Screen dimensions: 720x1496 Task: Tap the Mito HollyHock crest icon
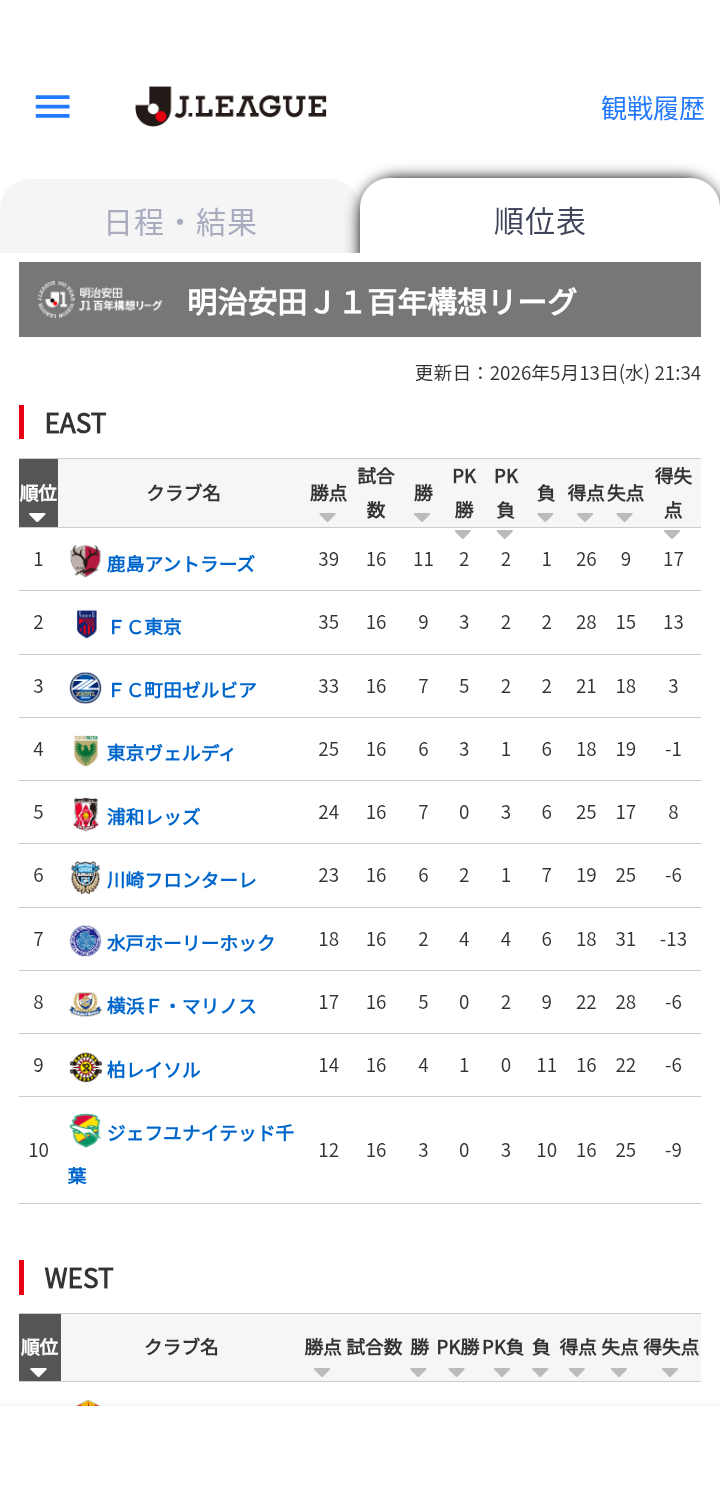85,941
